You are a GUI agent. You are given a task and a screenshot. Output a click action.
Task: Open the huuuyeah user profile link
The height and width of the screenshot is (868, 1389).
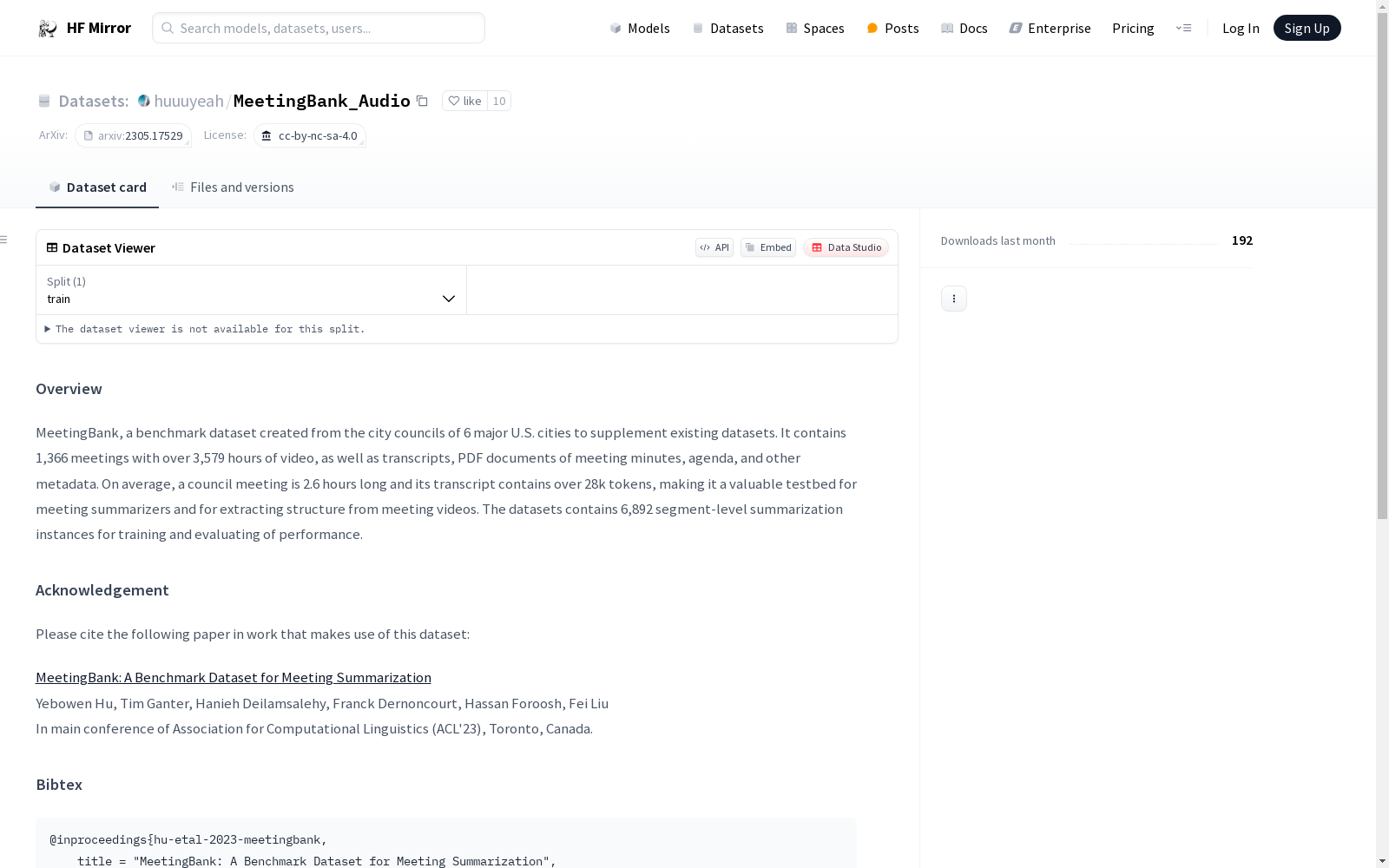pos(188,101)
